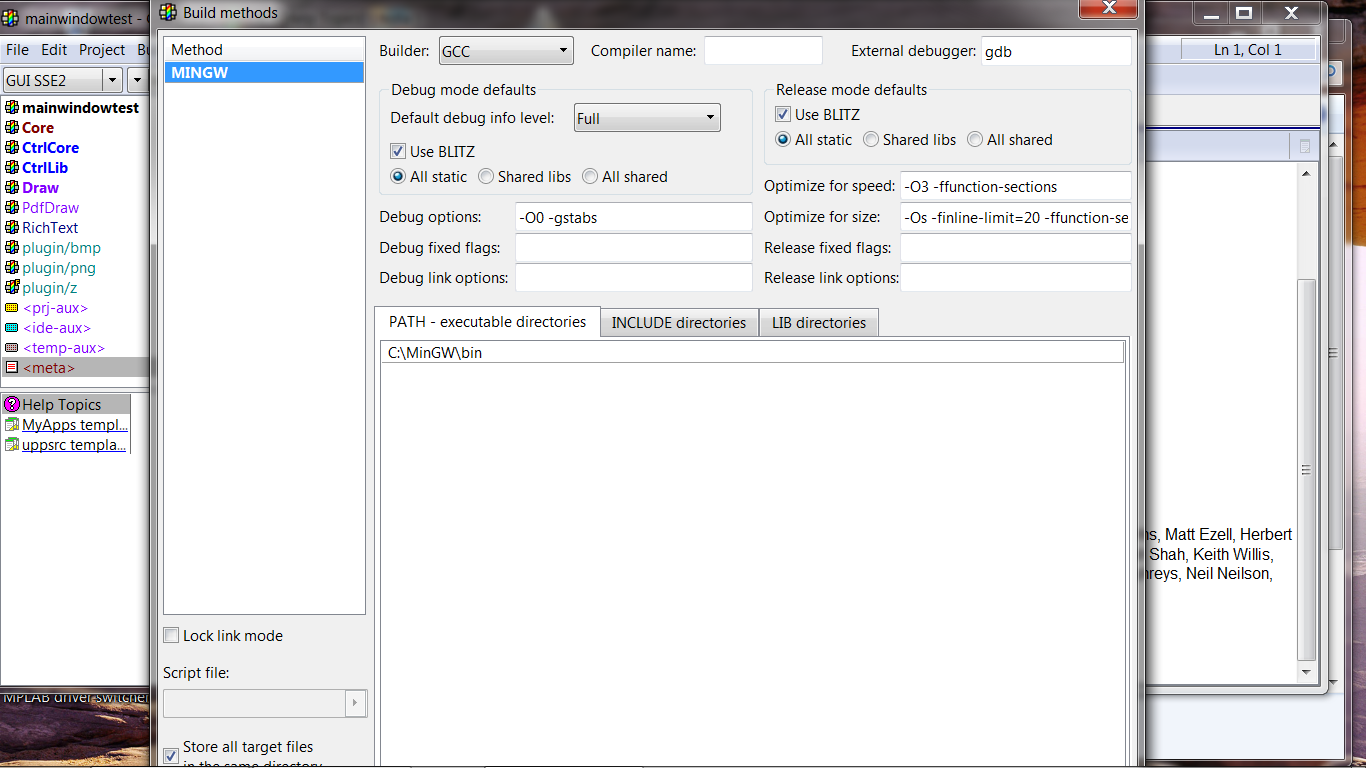Viewport: 1366px width, 768px height.
Task: Switch to the INCLUDE directories tab
Action: 678,323
